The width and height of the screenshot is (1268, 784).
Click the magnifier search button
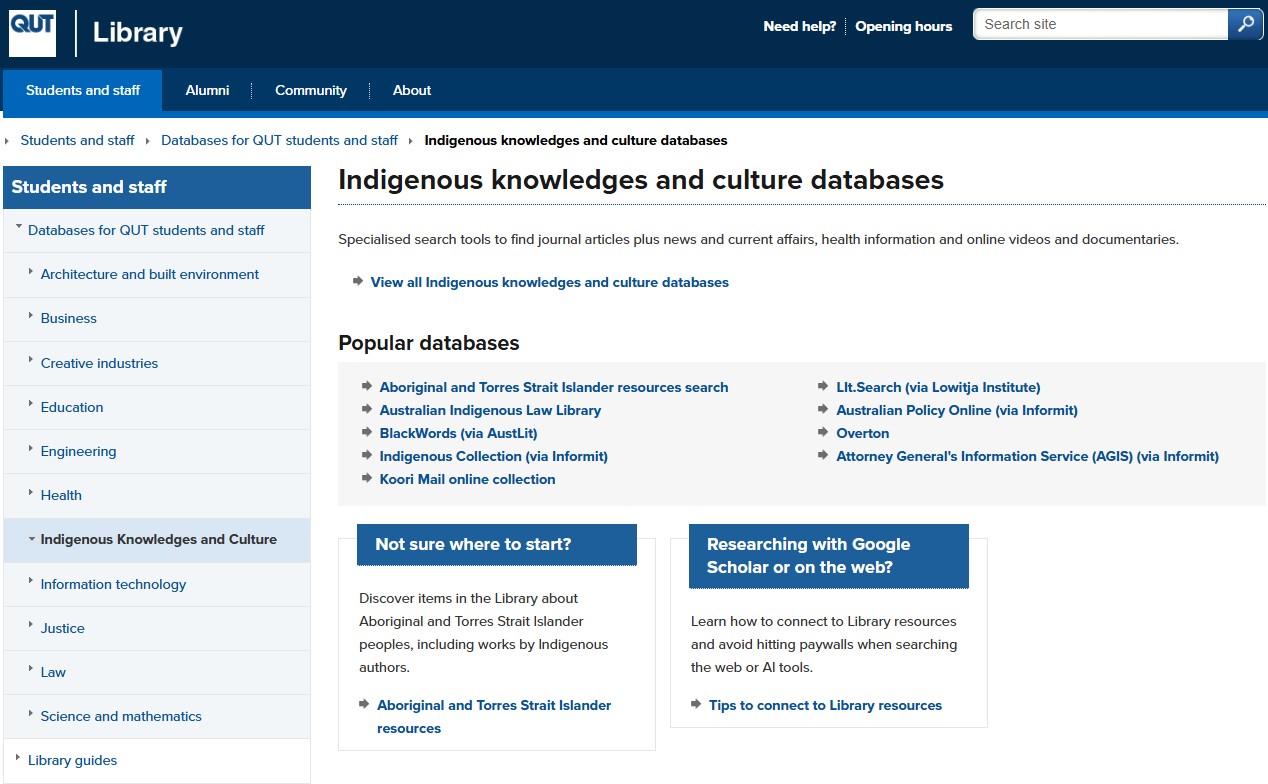click(1245, 25)
